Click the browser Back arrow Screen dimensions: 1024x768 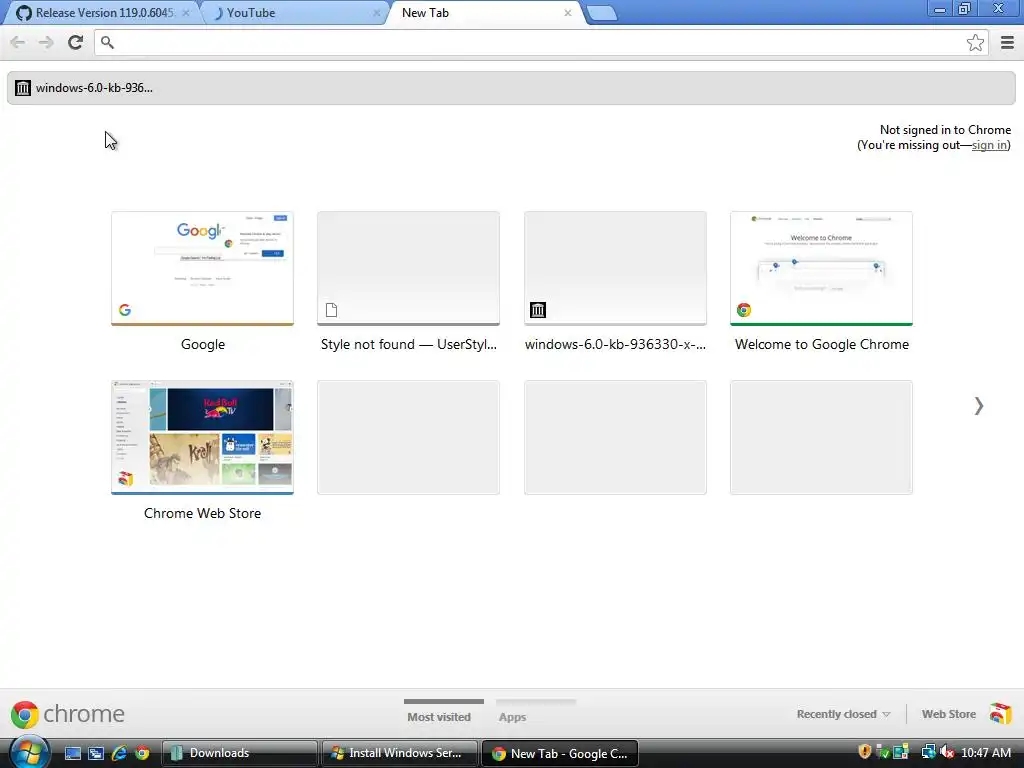click(18, 42)
